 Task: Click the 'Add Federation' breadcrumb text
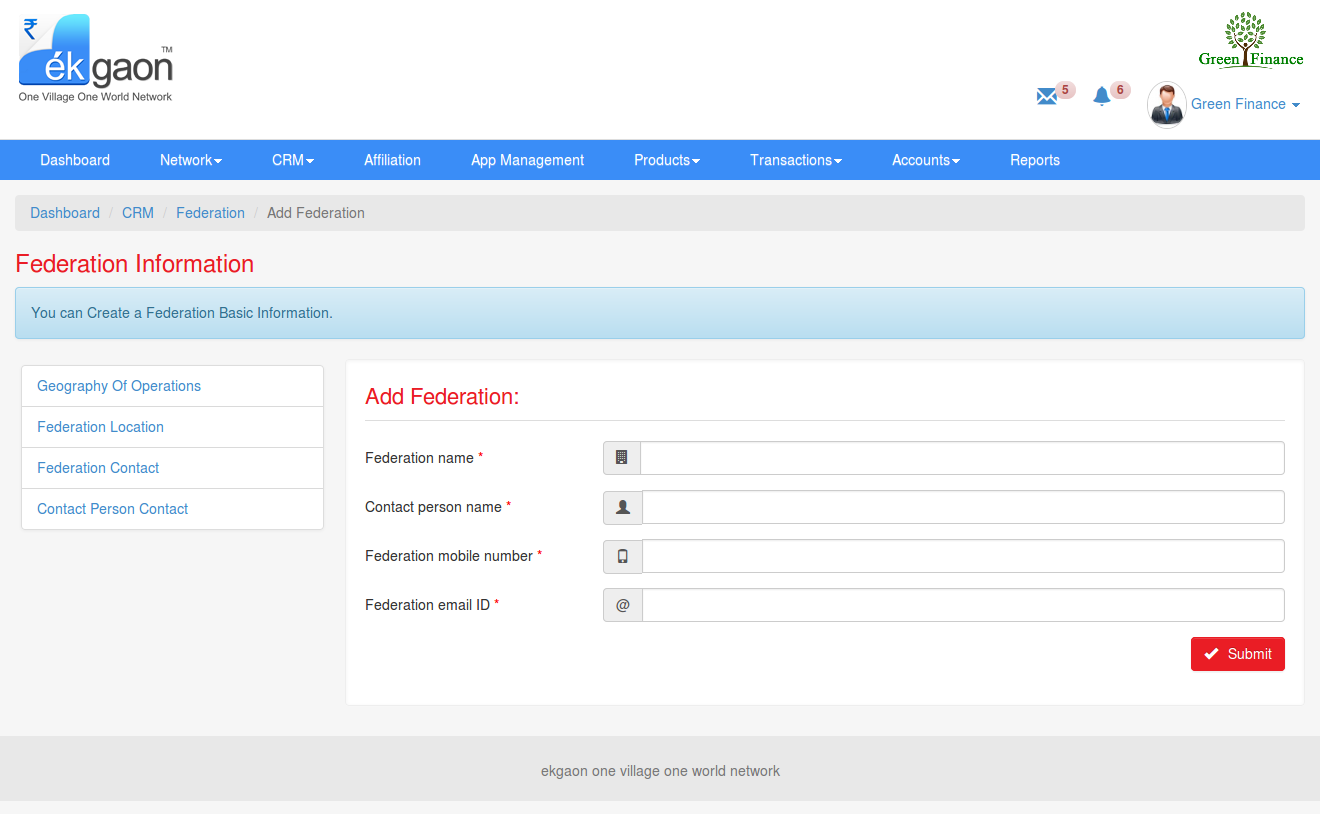[316, 213]
